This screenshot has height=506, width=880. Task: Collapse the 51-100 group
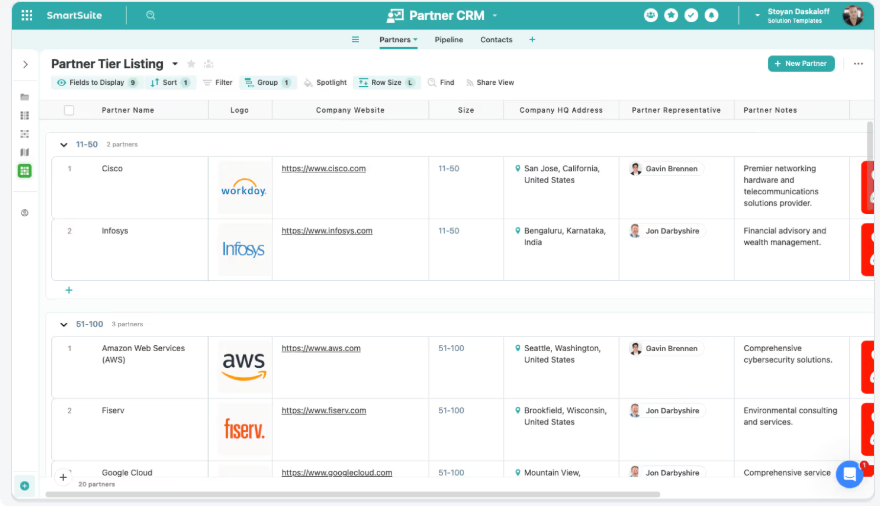(x=63, y=324)
